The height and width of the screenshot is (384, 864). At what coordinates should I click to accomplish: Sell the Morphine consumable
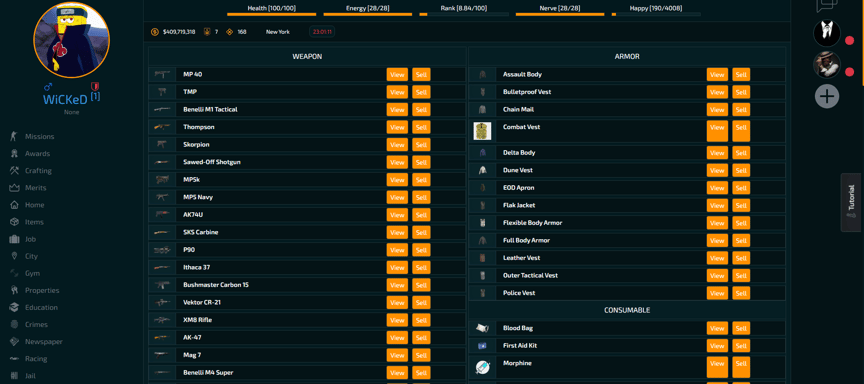coord(741,367)
